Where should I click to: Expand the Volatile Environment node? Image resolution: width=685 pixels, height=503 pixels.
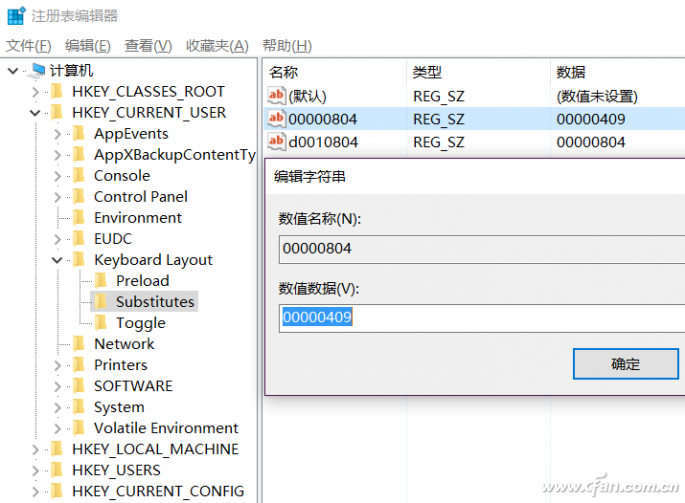(57, 428)
